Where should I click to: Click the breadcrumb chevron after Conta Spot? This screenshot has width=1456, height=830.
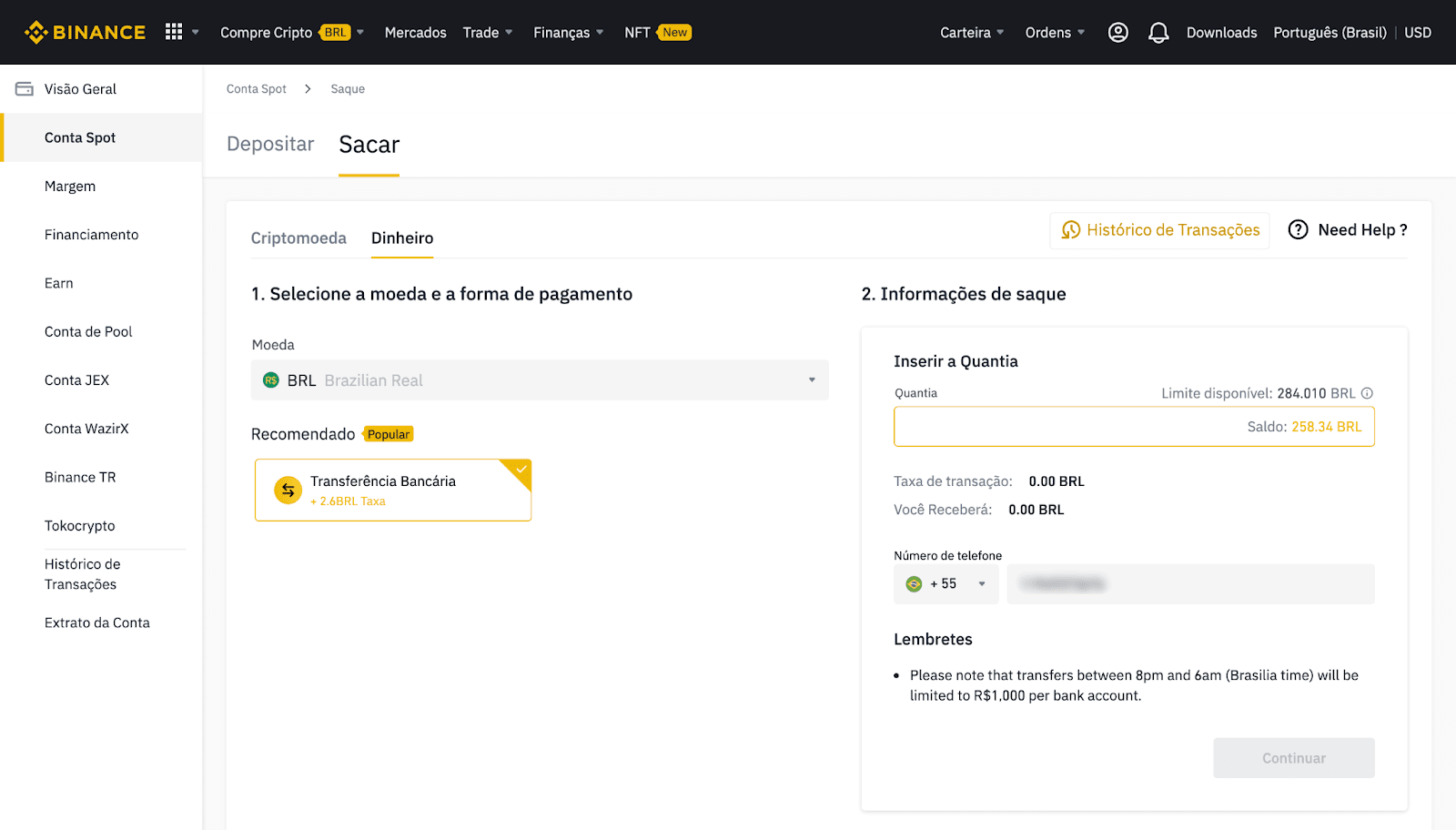[308, 89]
